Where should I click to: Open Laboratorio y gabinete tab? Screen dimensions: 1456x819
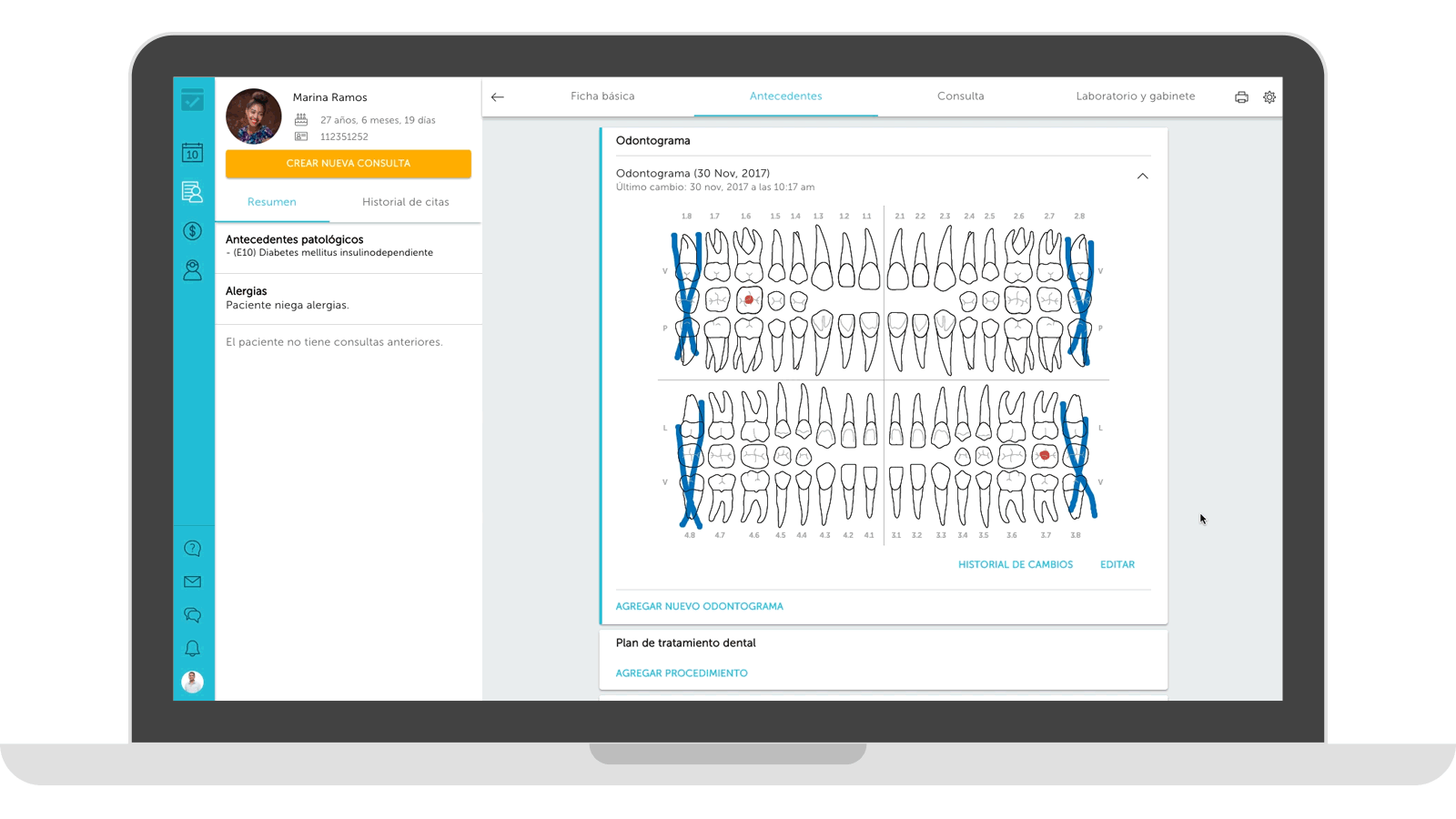(1136, 96)
